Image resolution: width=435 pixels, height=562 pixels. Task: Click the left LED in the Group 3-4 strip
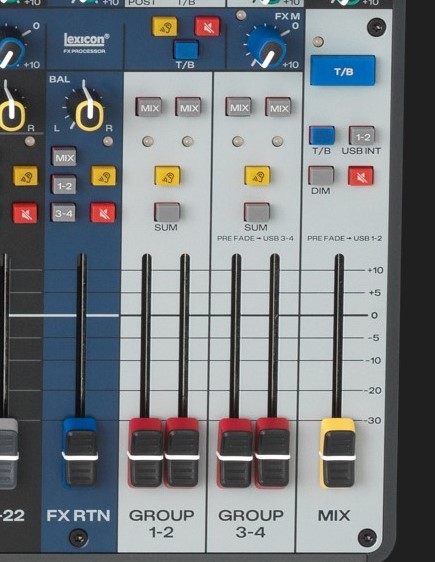click(238, 141)
